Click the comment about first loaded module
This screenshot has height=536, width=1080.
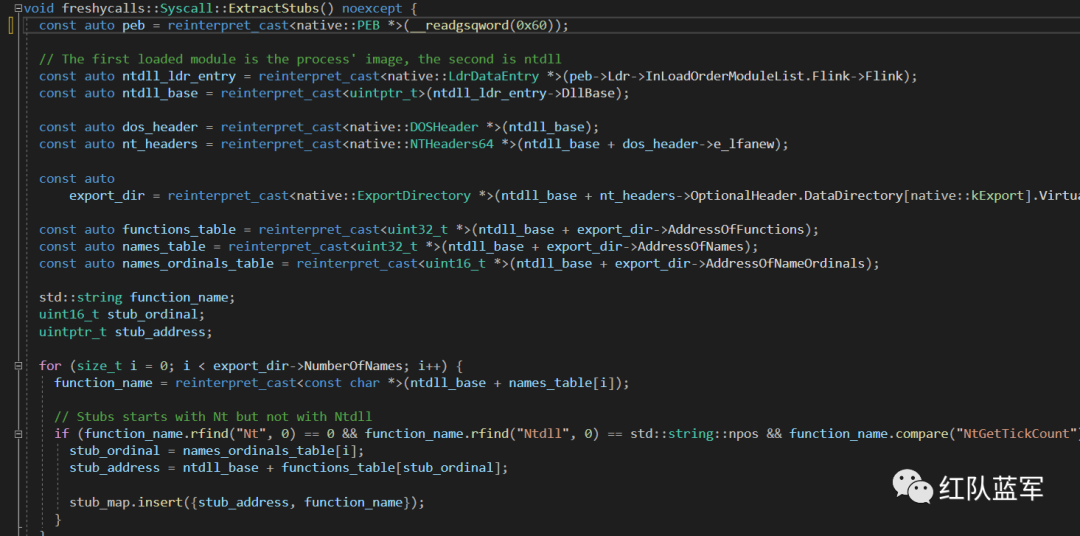(300, 59)
